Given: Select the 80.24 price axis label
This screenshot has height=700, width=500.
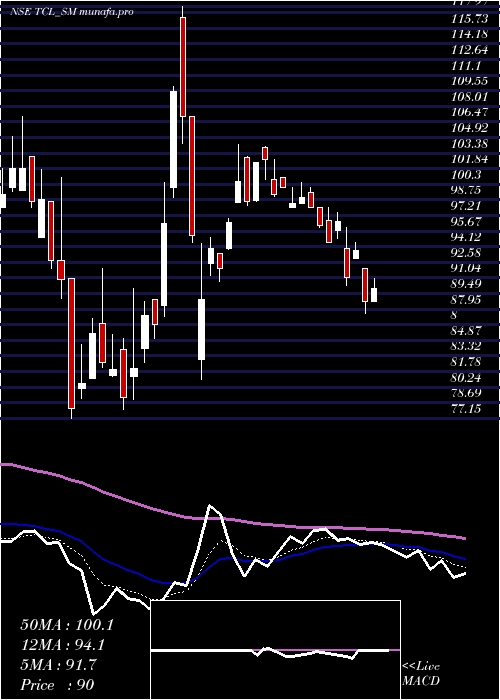Looking at the screenshot, I should click(x=467, y=378).
